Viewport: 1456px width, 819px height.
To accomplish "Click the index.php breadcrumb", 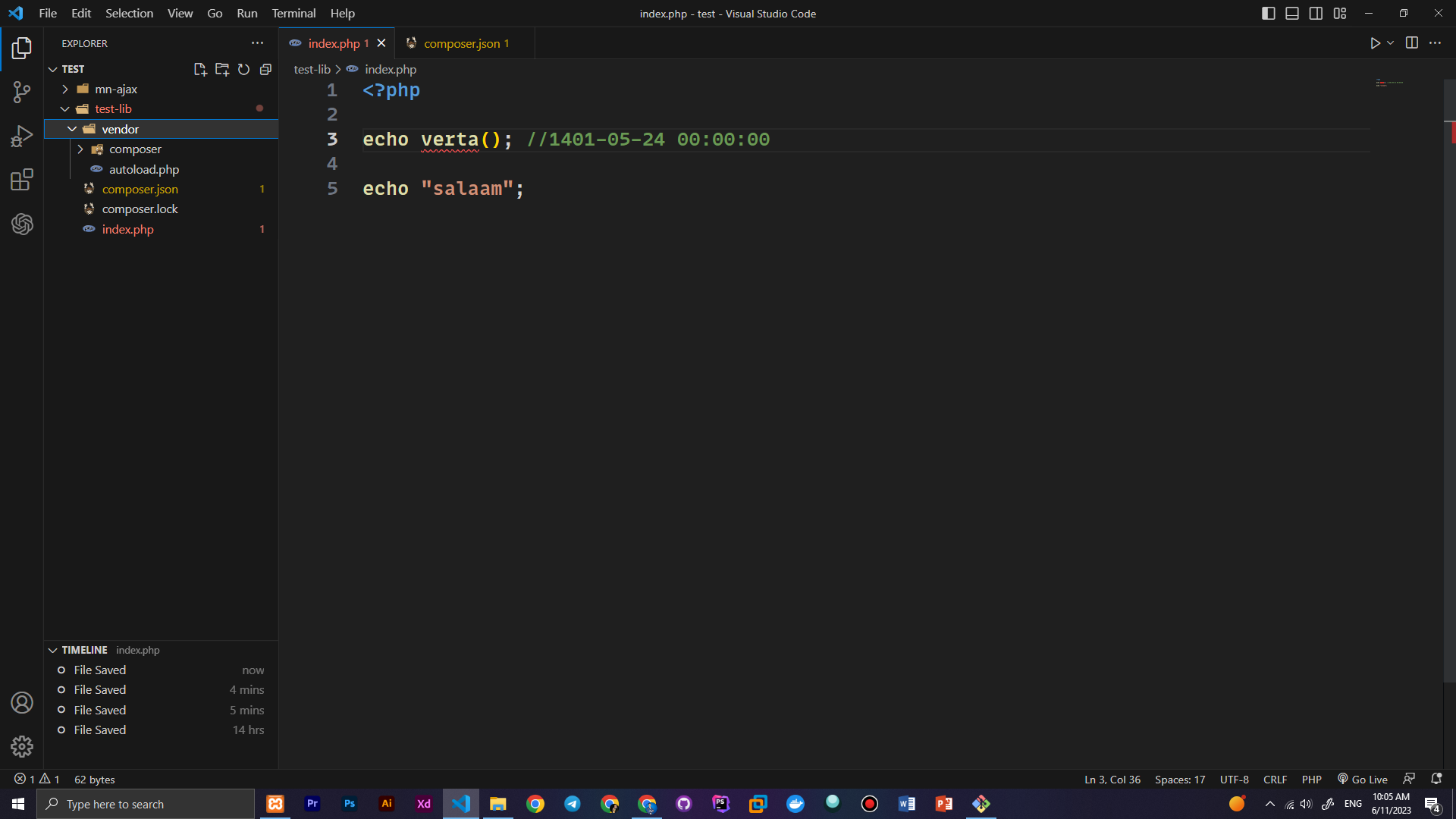I will (x=391, y=69).
